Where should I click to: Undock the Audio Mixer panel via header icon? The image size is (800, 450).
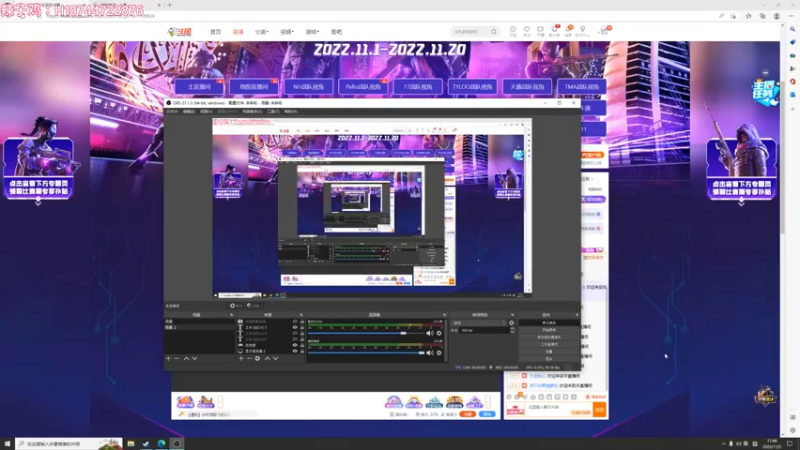pyautogui.click(x=444, y=315)
